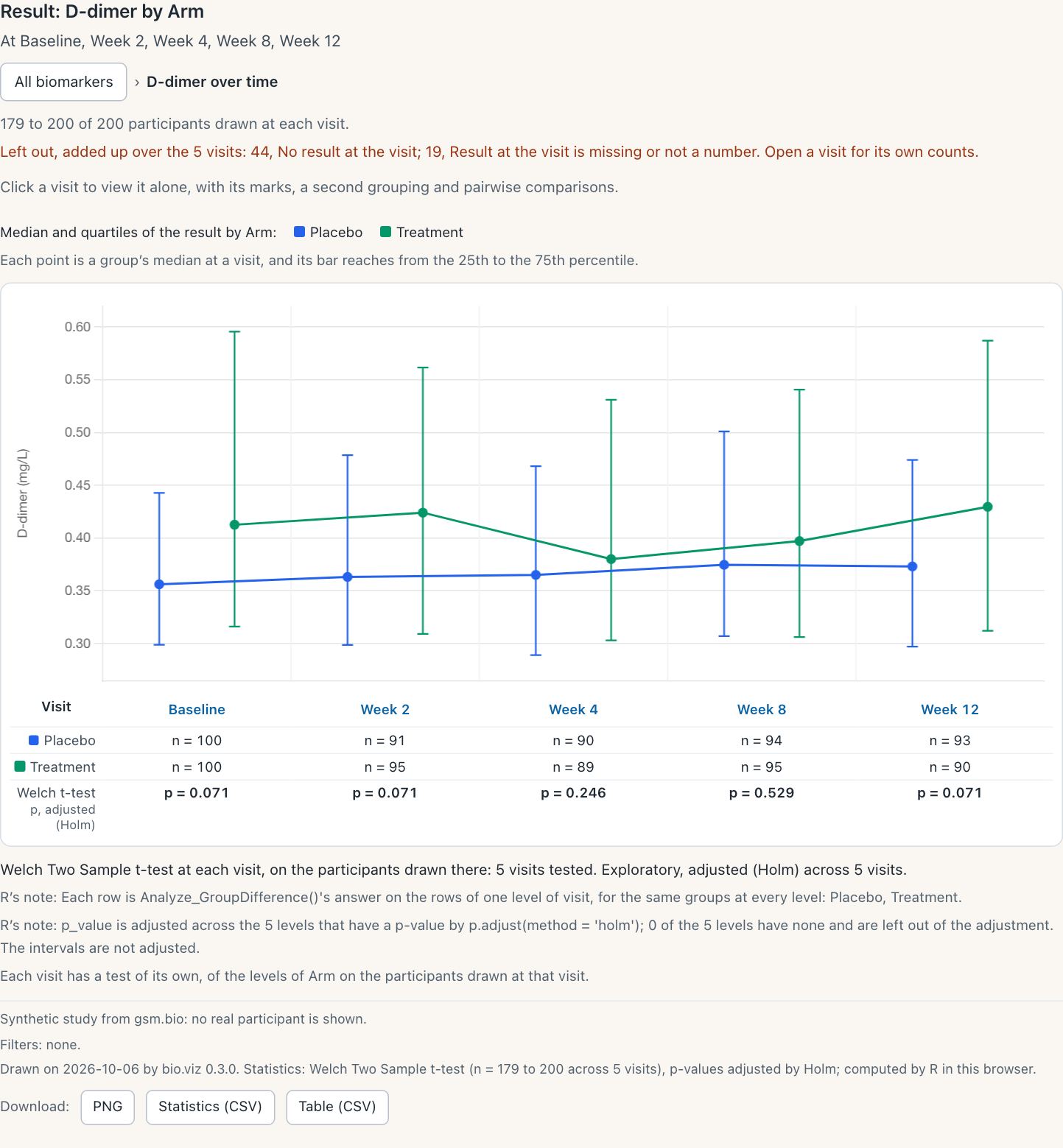Open the Week 4 visit link
The width and height of the screenshot is (1063, 1148).
573,710
